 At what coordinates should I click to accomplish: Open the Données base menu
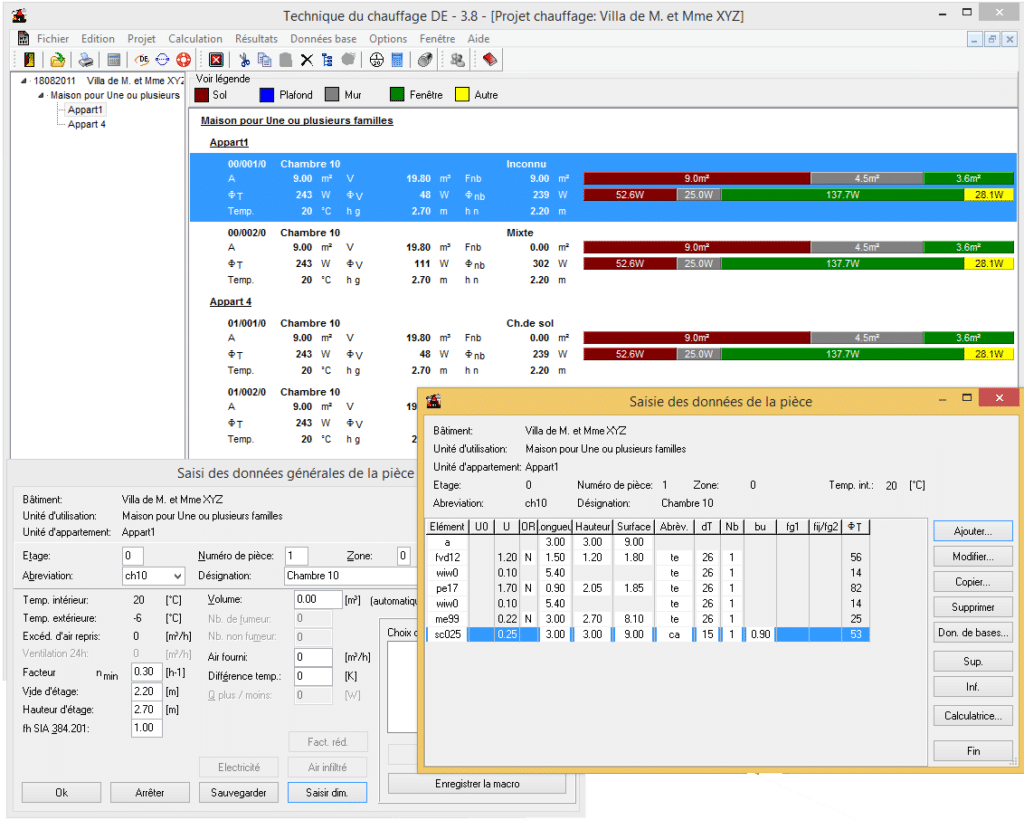323,39
